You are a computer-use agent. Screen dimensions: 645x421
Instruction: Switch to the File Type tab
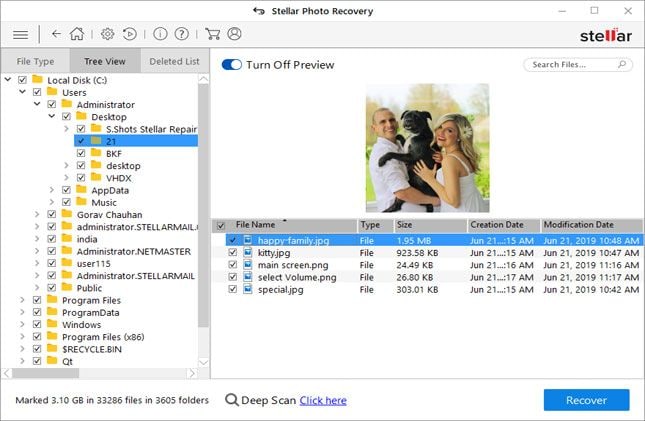tap(35, 61)
